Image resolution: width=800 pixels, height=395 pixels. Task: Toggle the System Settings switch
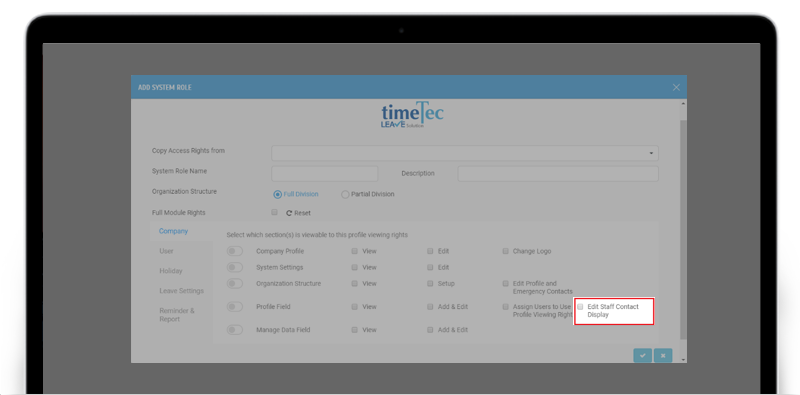coord(235,267)
